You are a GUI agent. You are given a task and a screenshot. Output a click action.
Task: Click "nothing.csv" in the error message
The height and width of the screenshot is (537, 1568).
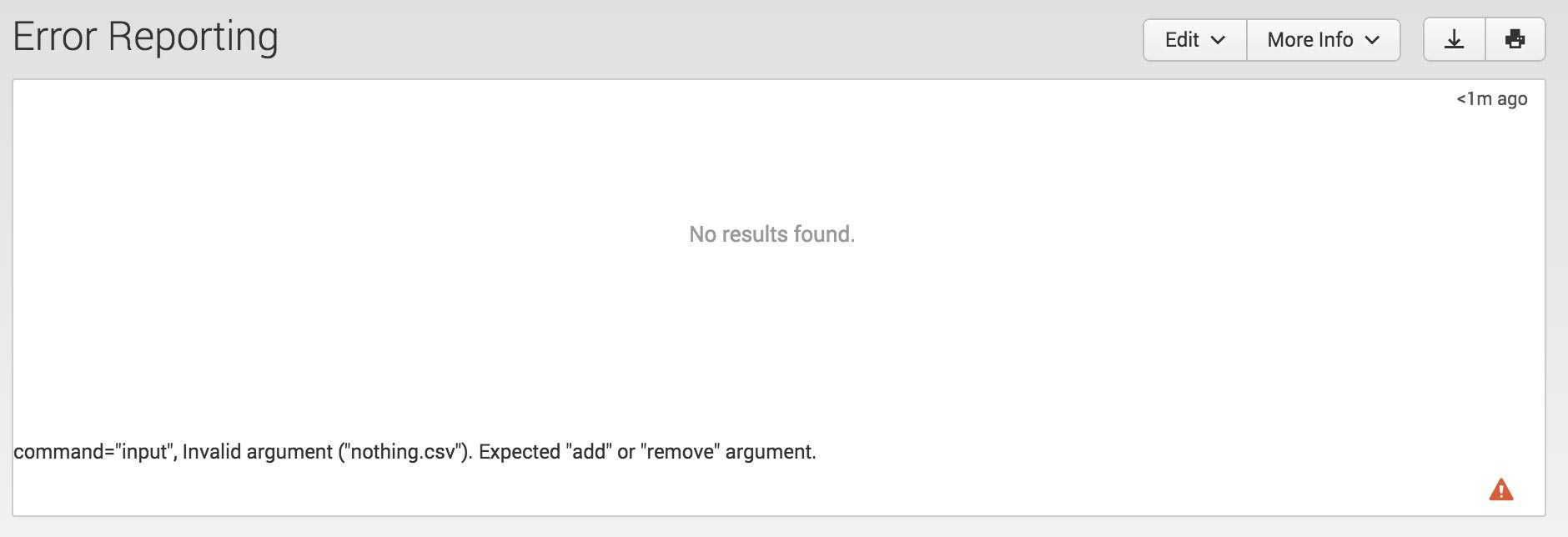pos(403,452)
